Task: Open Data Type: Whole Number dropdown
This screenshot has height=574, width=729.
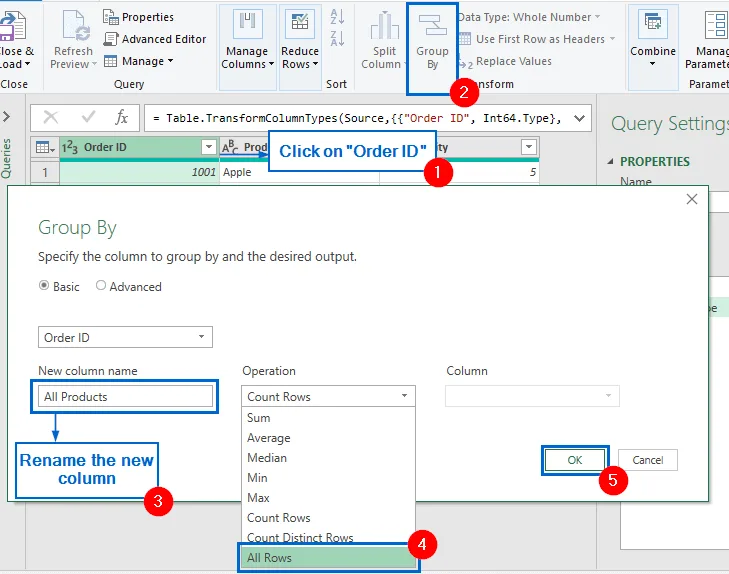Action: tap(529, 17)
